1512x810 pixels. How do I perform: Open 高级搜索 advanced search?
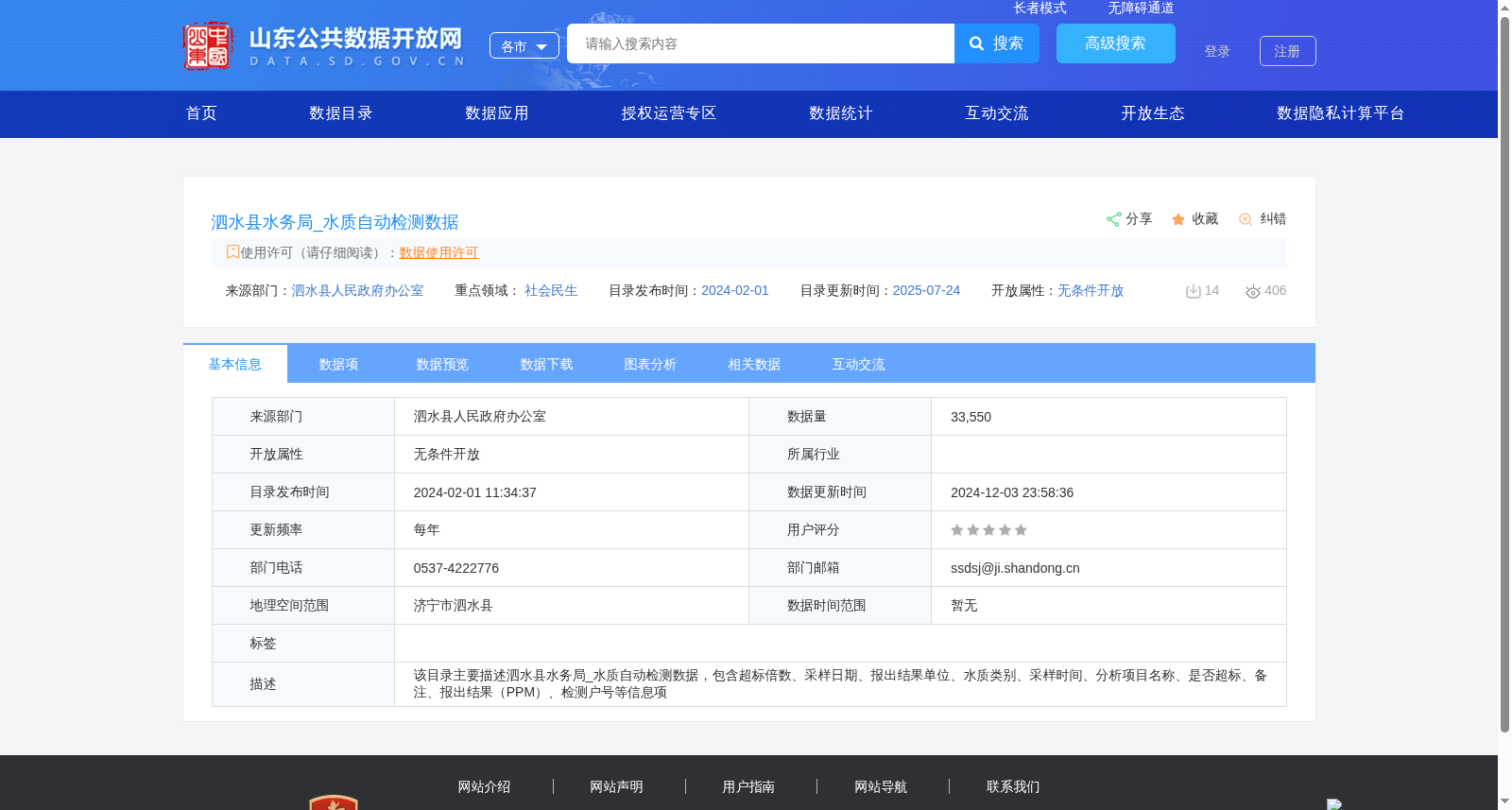(x=1116, y=43)
